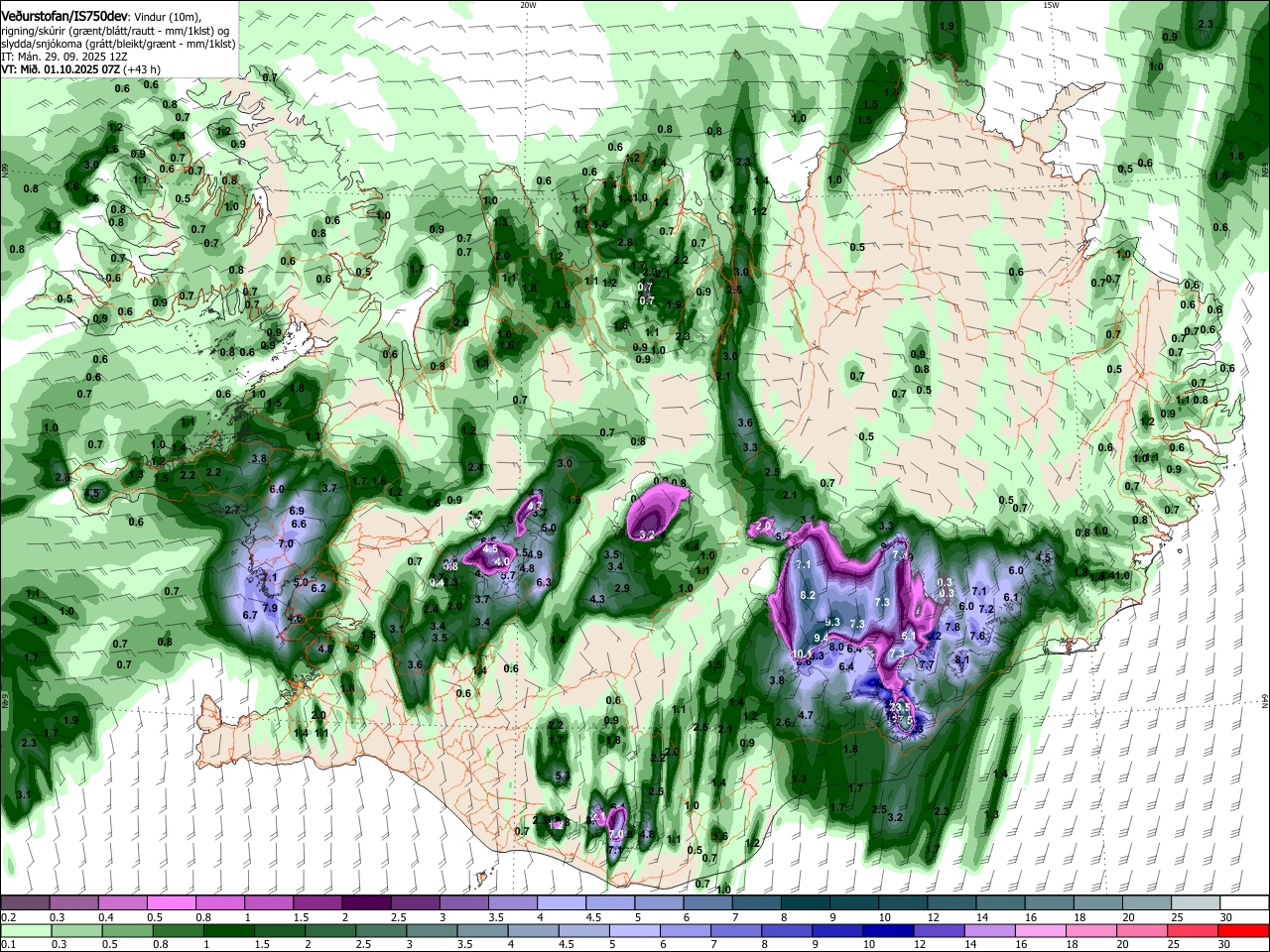Select the palest green swatch starting the rain scale
Viewport: 1270px width, 952px height.
click(x=25, y=931)
